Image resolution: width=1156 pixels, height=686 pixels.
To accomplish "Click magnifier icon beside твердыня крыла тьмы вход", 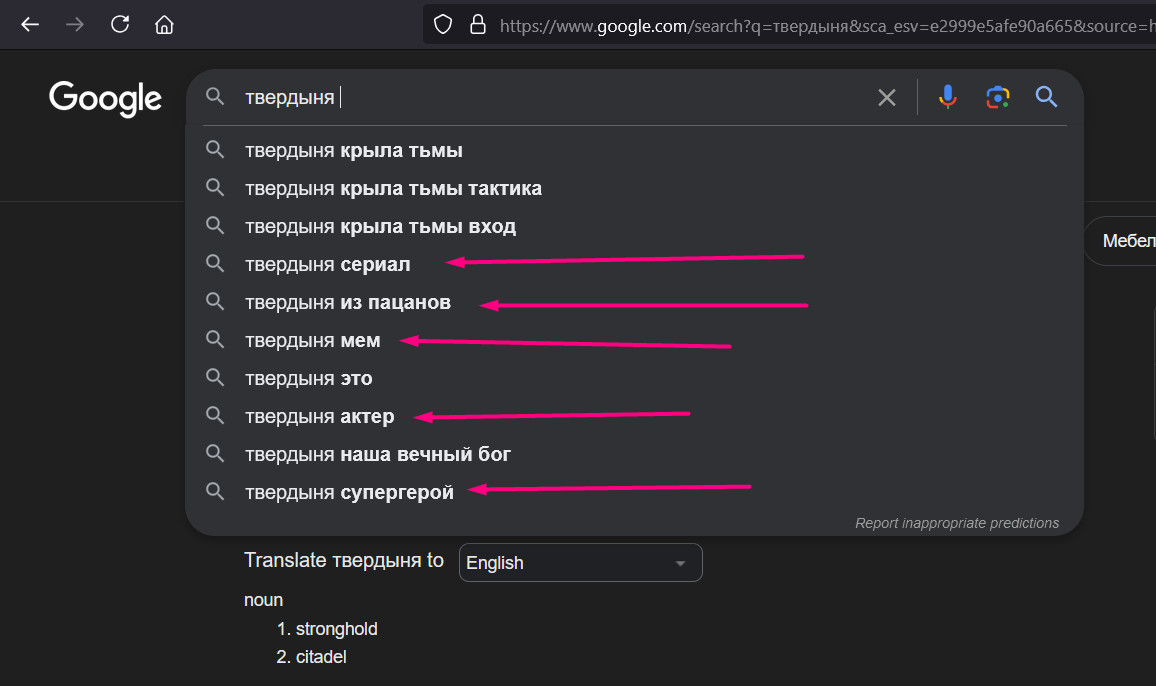I will 215,225.
